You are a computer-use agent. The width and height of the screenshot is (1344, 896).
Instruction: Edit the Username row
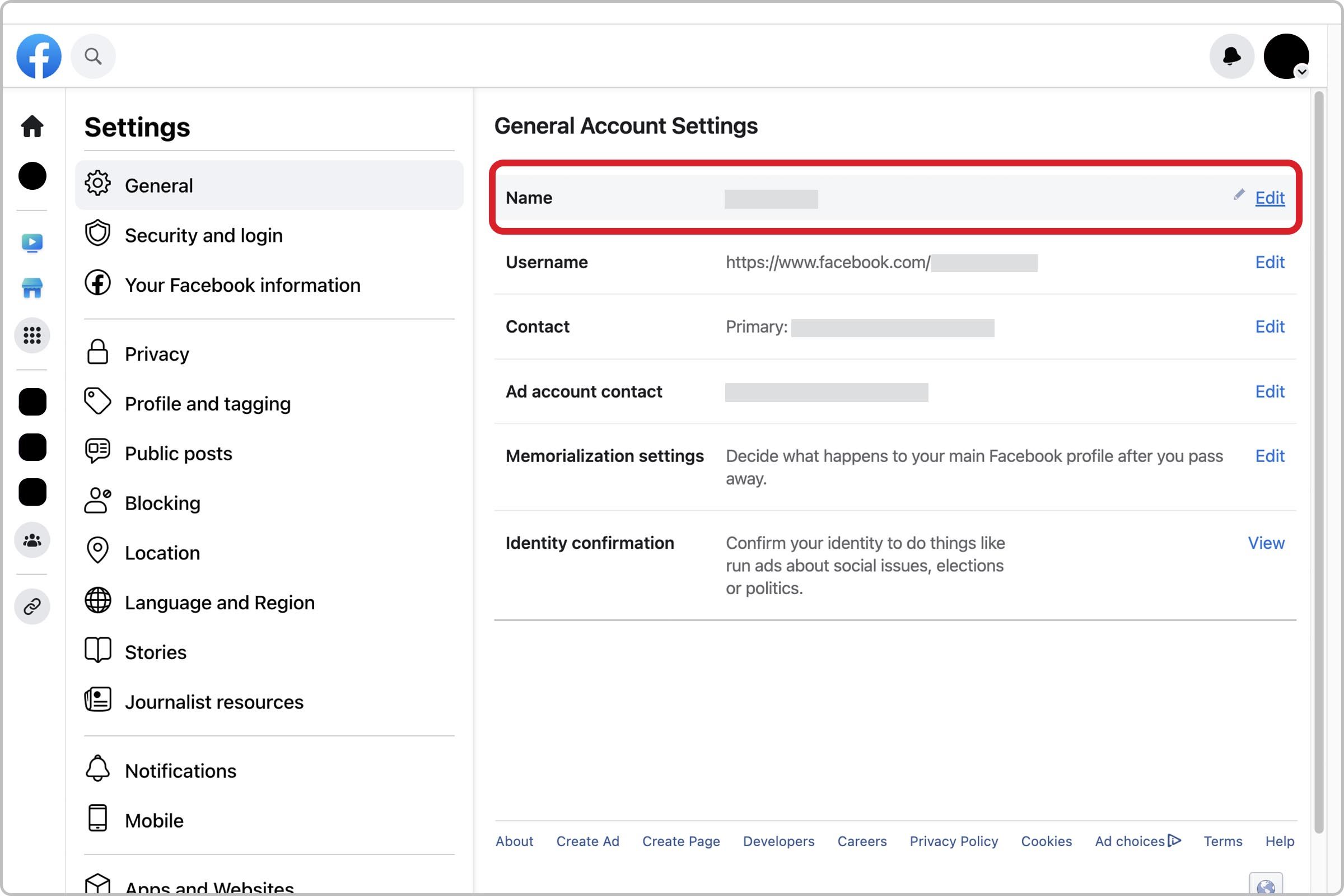[x=1270, y=262]
